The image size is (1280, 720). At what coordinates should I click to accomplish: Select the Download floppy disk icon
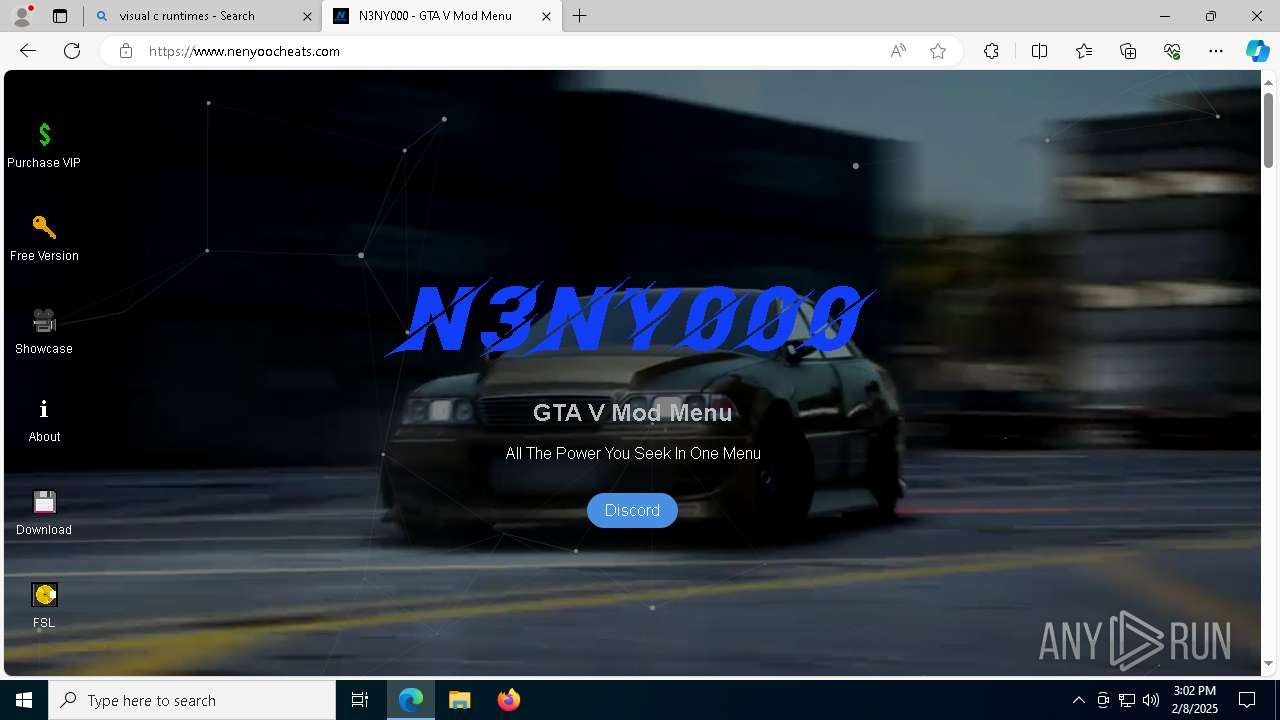(44, 501)
